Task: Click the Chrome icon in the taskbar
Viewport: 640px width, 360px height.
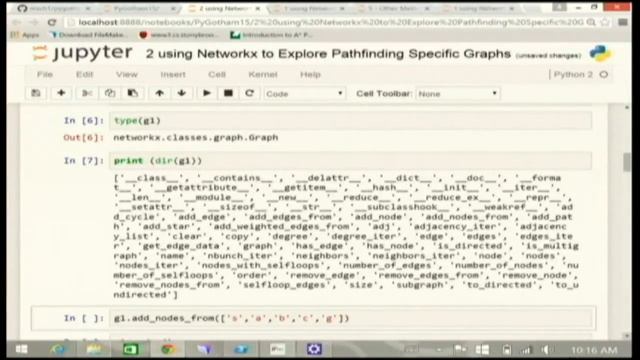Action: pos(167,349)
